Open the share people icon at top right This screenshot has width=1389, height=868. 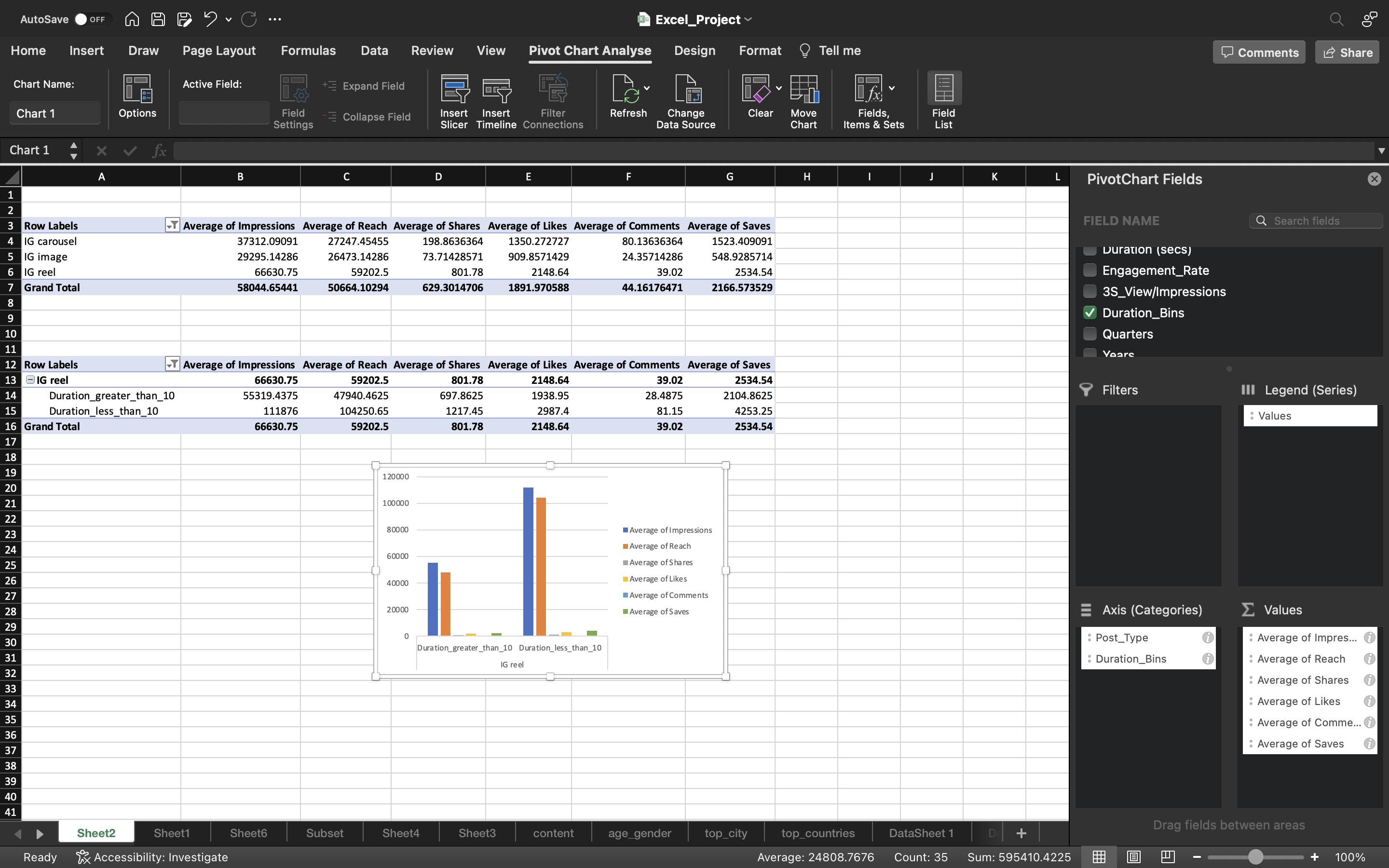pyautogui.click(x=1369, y=19)
